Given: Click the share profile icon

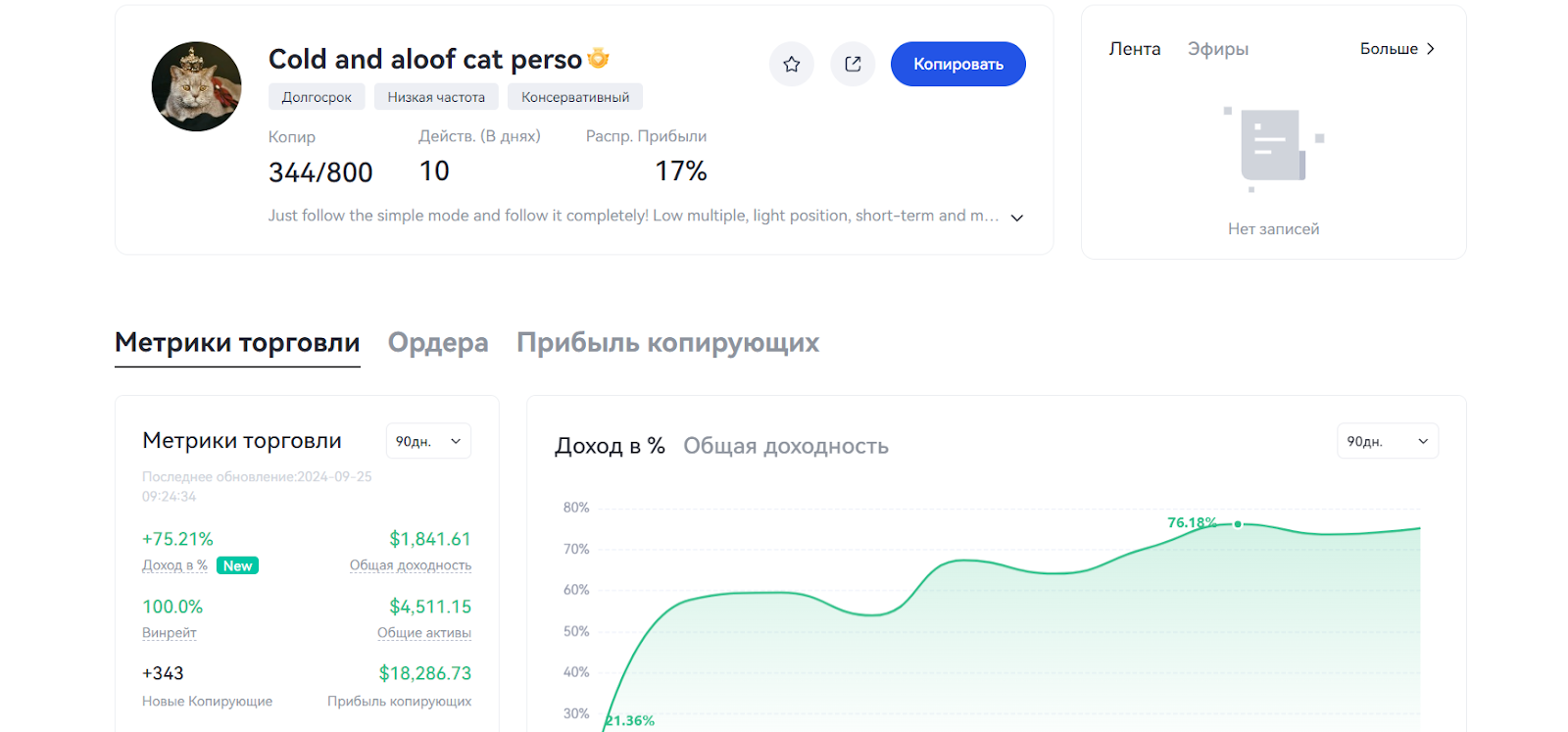Looking at the screenshot, I should [x=853, y=65].
